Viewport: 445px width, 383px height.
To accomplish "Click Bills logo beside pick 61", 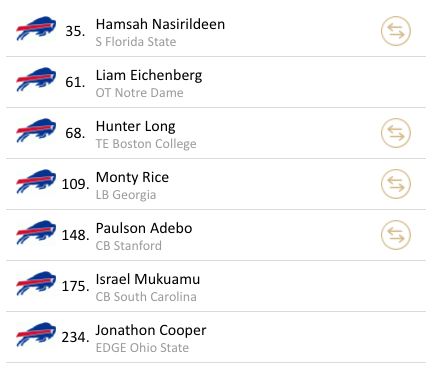I will tap(36, 79).
